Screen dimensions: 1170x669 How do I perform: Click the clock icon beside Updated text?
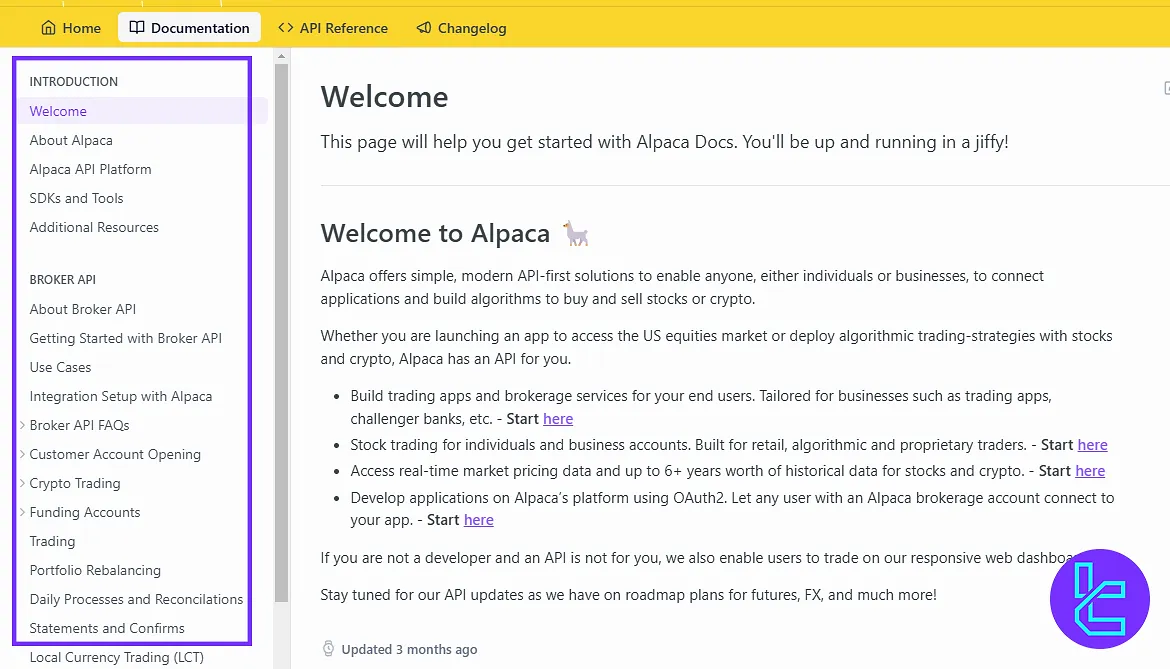[x=328, y=649]
